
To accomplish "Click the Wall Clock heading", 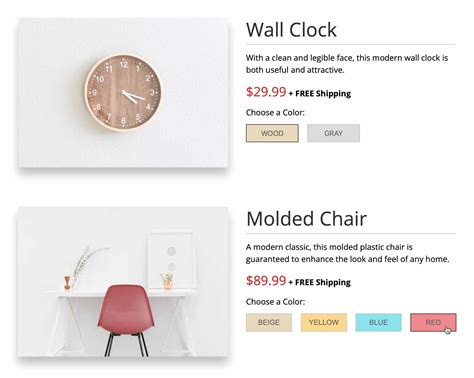I will (291, 30).
